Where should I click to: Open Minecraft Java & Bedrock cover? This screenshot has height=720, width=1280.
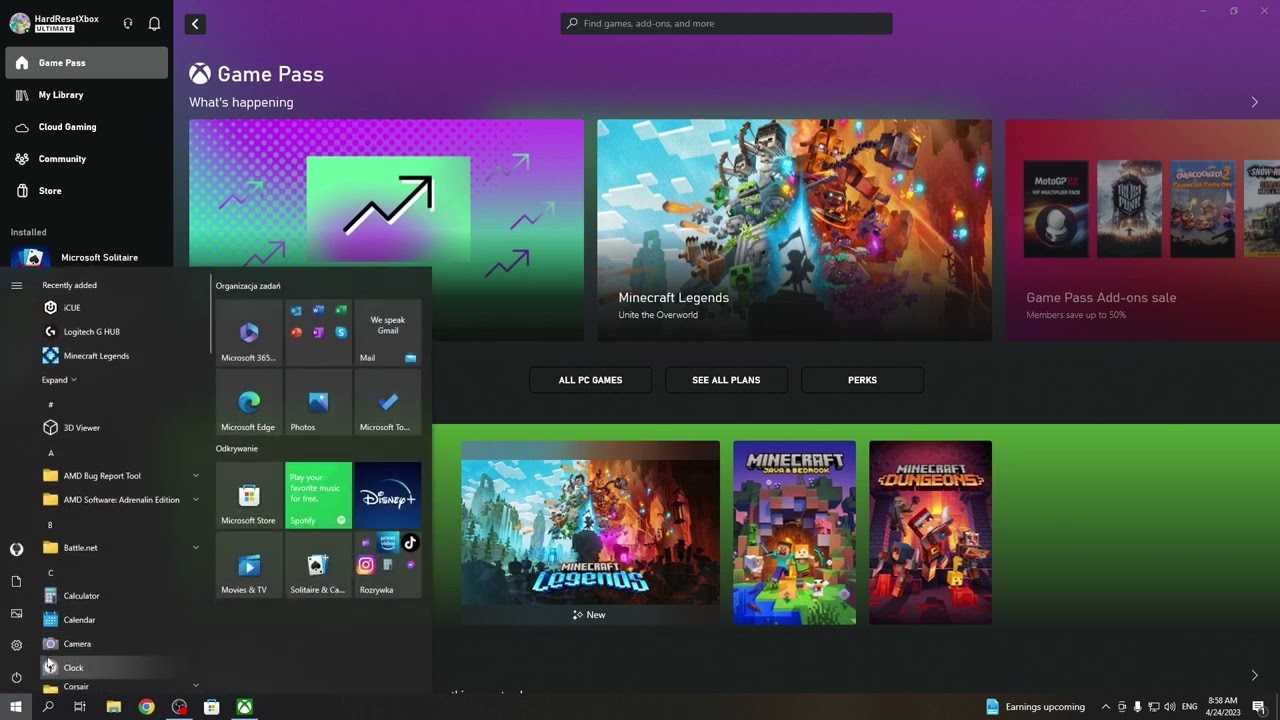click(794, 532)
